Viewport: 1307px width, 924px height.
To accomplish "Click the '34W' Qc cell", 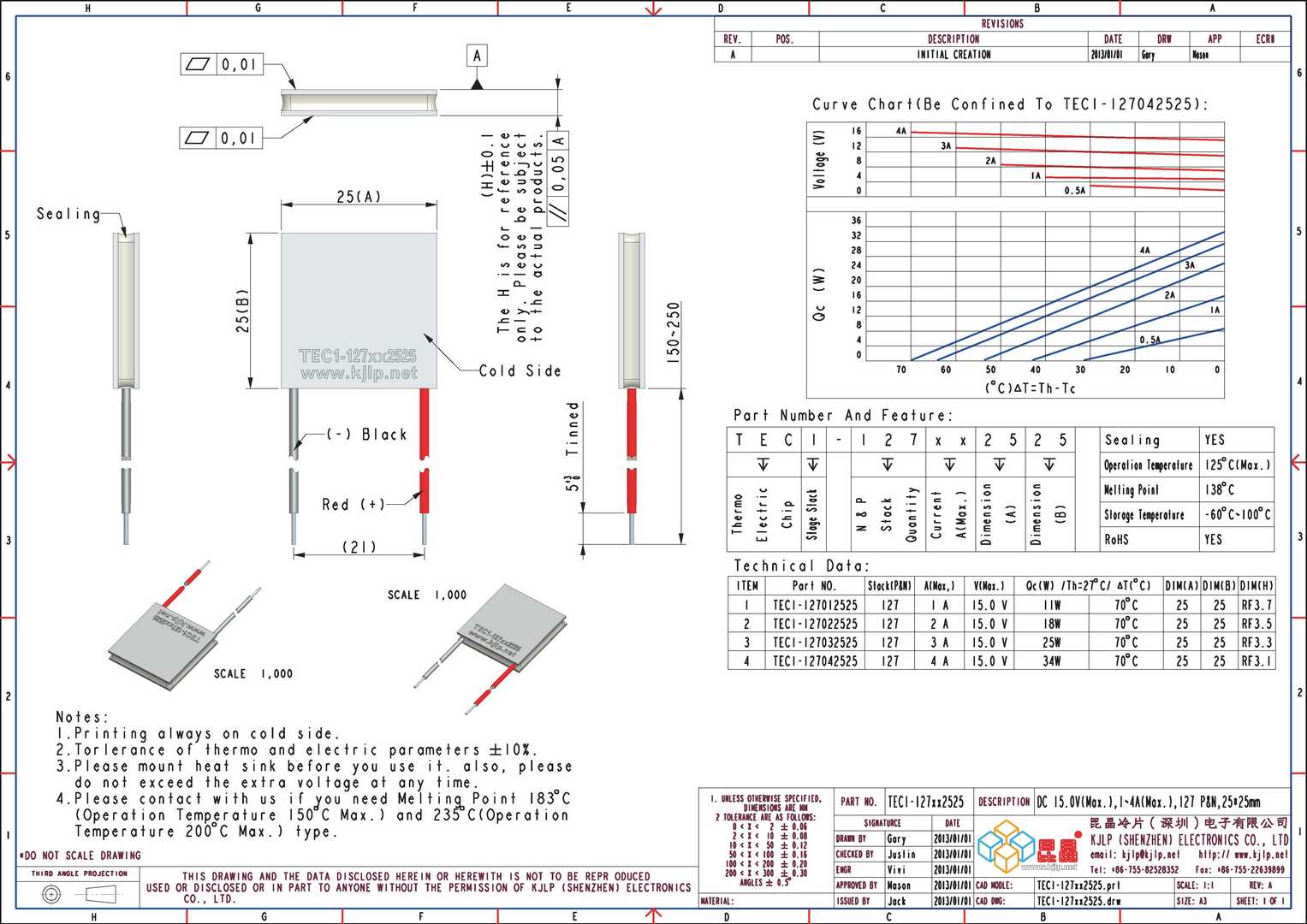I will (x=1052, y=661).
